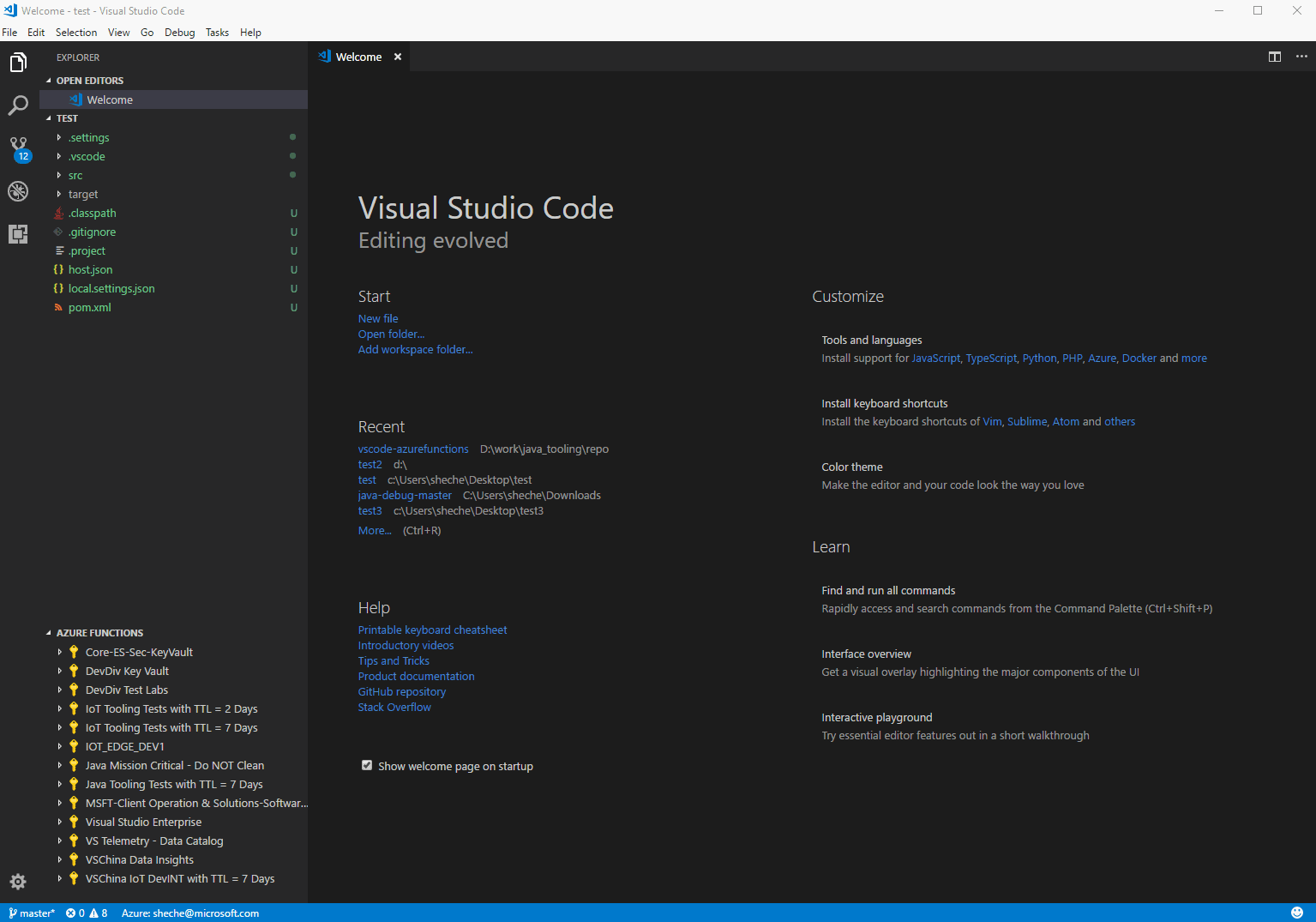Expand DevDiv Test Labs subscription
This screenshot has width=1316, height=922.
60,690
